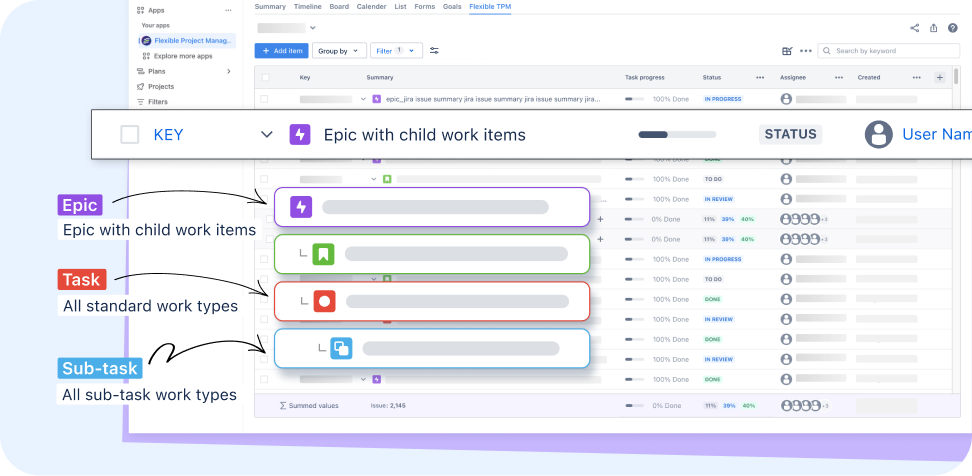
Task: Click the share icon at top right
Action: [914, 28]
